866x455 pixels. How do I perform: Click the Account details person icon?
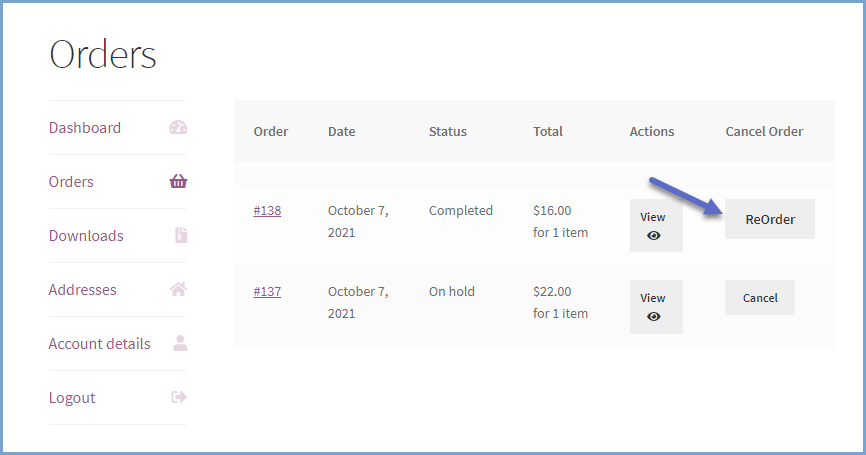180,343
